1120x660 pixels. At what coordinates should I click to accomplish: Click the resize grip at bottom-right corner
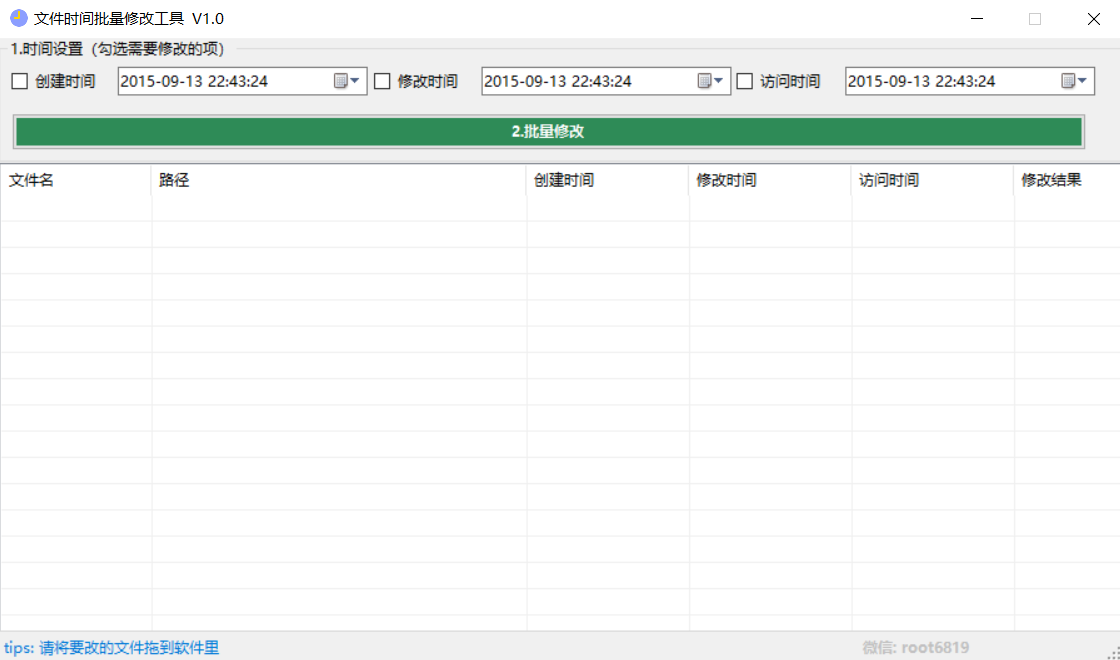click(1112, 652)
